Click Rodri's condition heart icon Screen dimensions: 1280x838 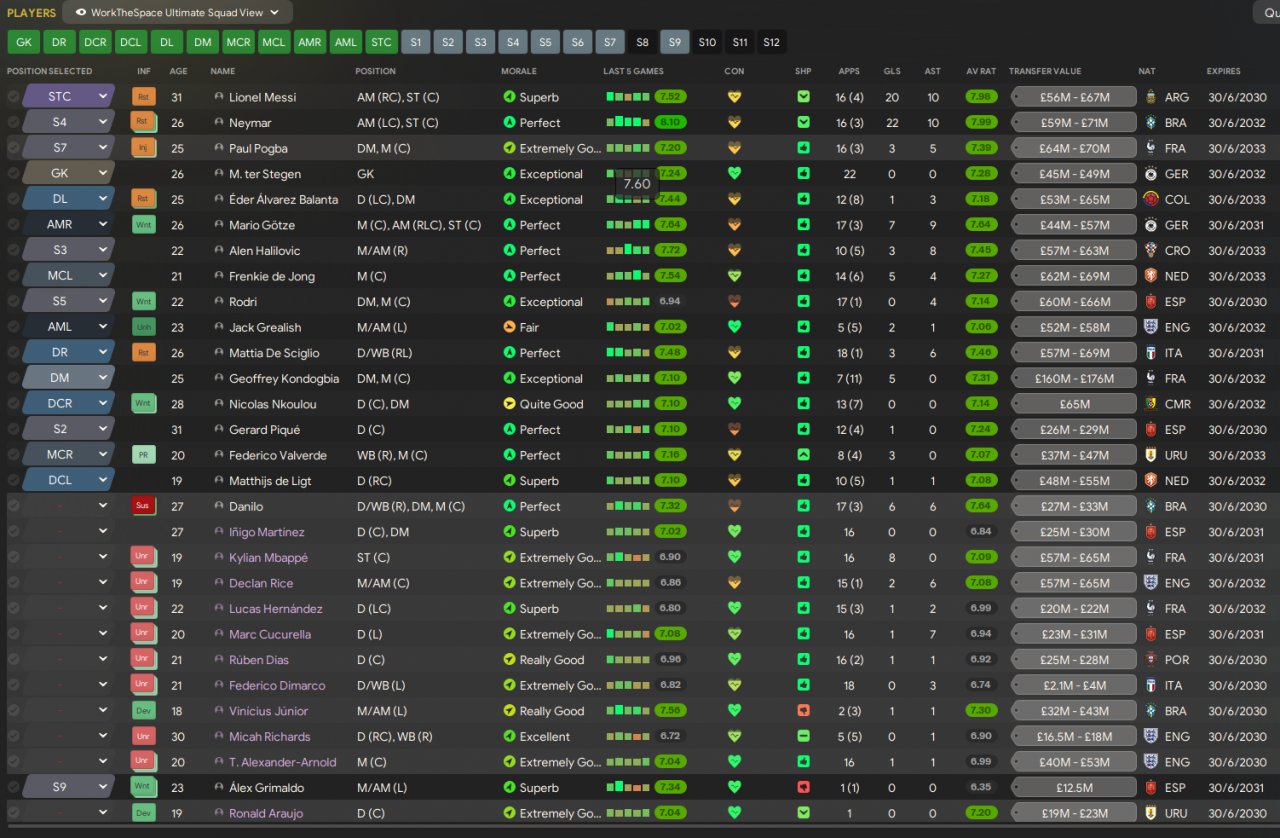coord(734,302)
